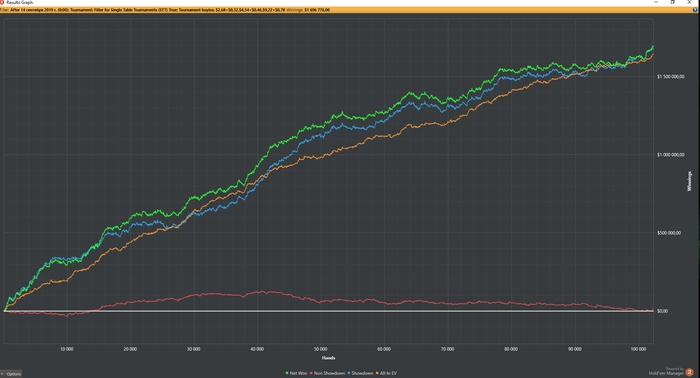The height and width of the screenshot is (378, 700).
Task: Toggle the All-In EV legend entry
Action: point(386,373)
